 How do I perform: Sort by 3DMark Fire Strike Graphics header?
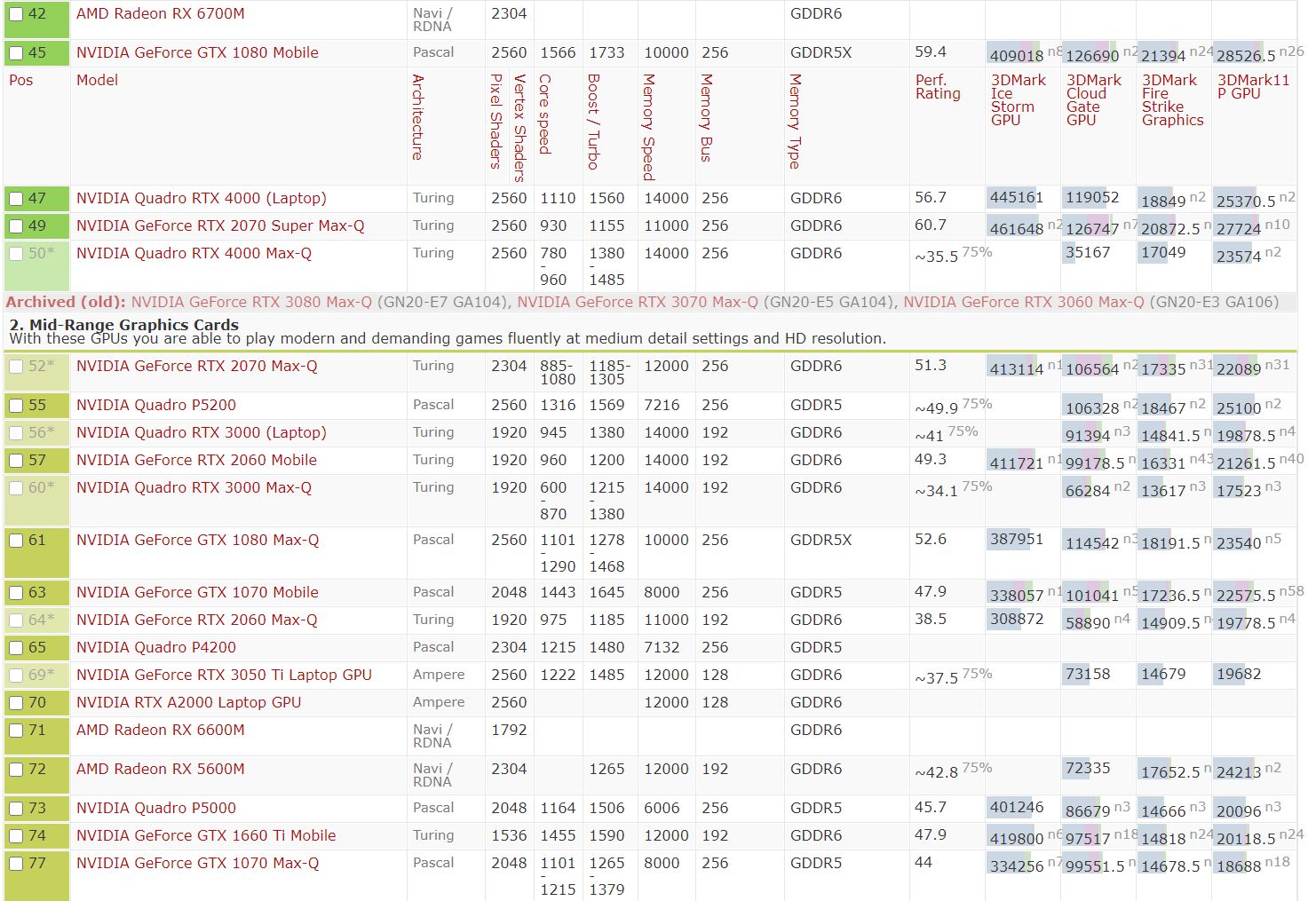[1171, 99]
